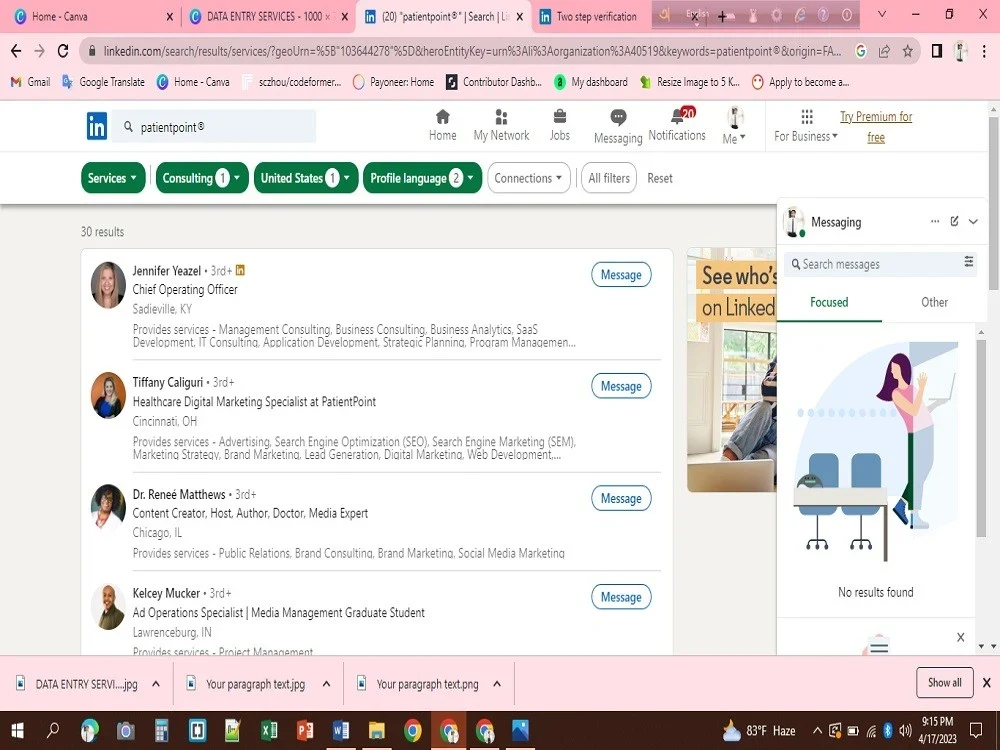Screen dimensions: 1000x750
Task: Open the Jobs briefcase icon
Action: pos(559,117)
